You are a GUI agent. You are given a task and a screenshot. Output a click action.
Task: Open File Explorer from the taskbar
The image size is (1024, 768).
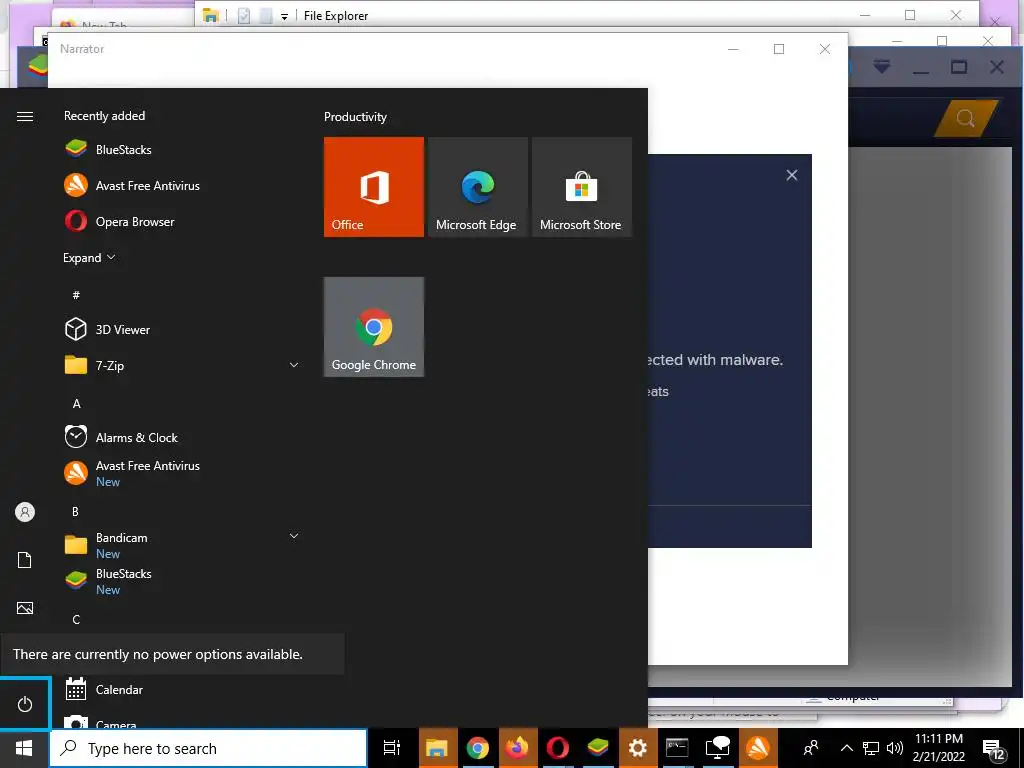(x=437, y=748)
